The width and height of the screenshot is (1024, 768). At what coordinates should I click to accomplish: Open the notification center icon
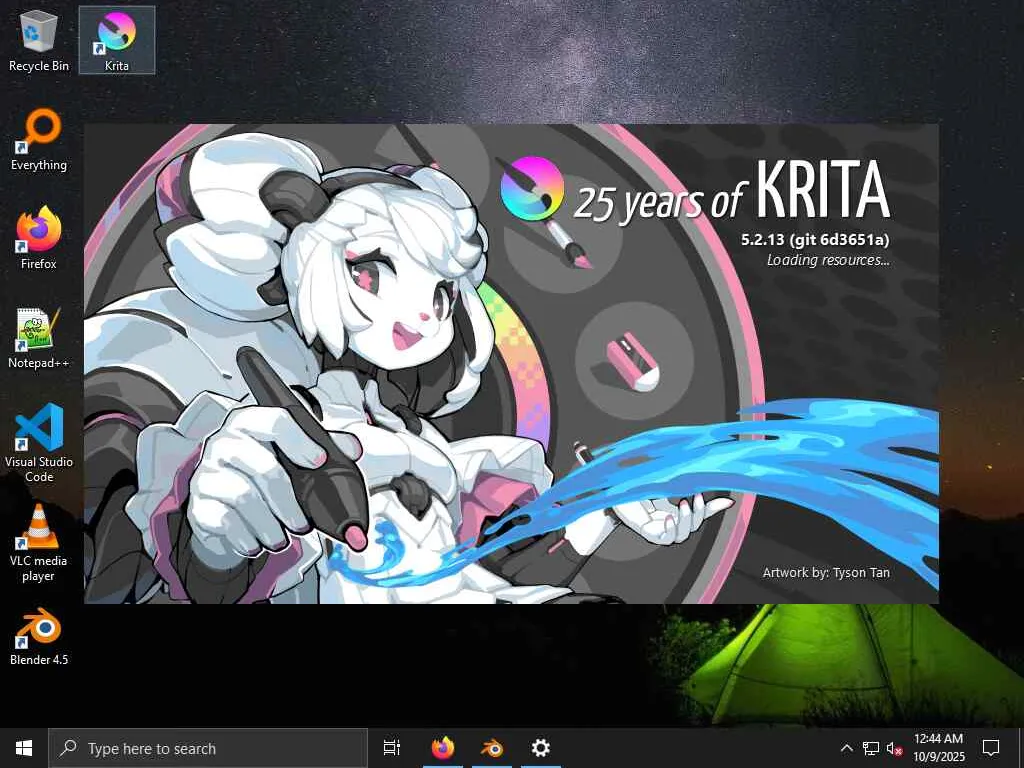click(991, 748)
